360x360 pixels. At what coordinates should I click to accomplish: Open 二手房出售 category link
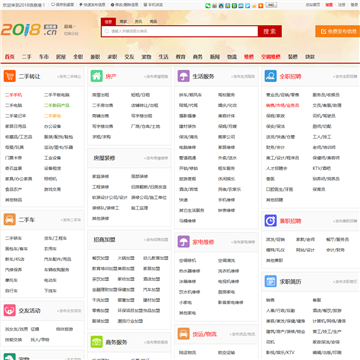pyautogui.click(x=103, y=105)
